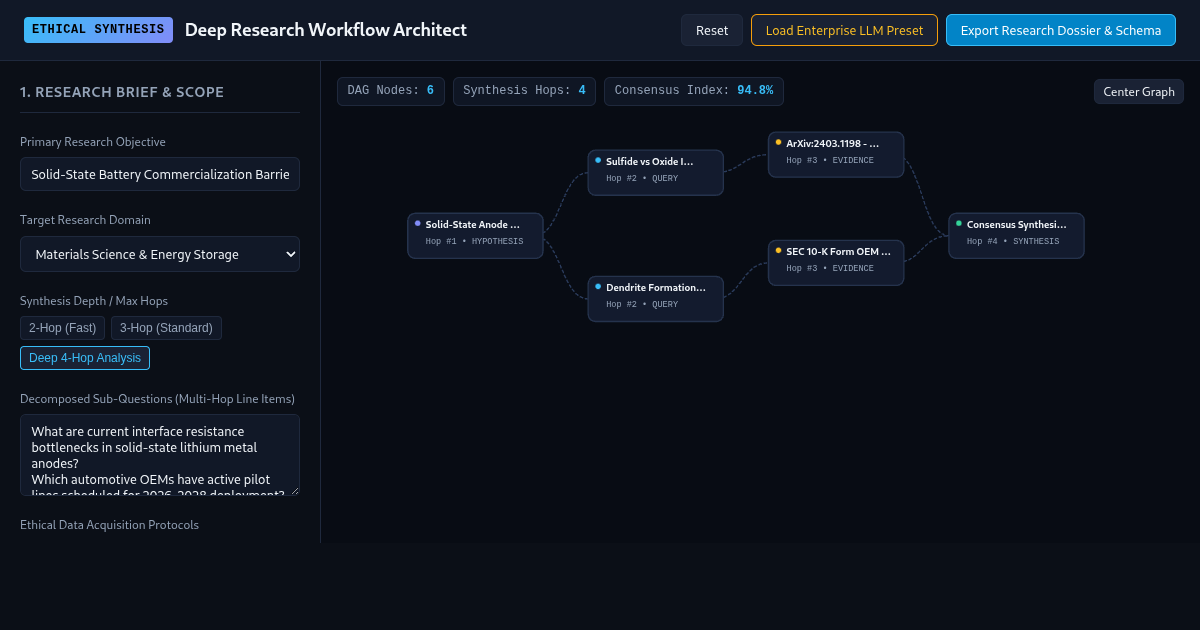Select the SEC 10-K Form OEM node
The image size is (1200, 630).
pos(836,263)
